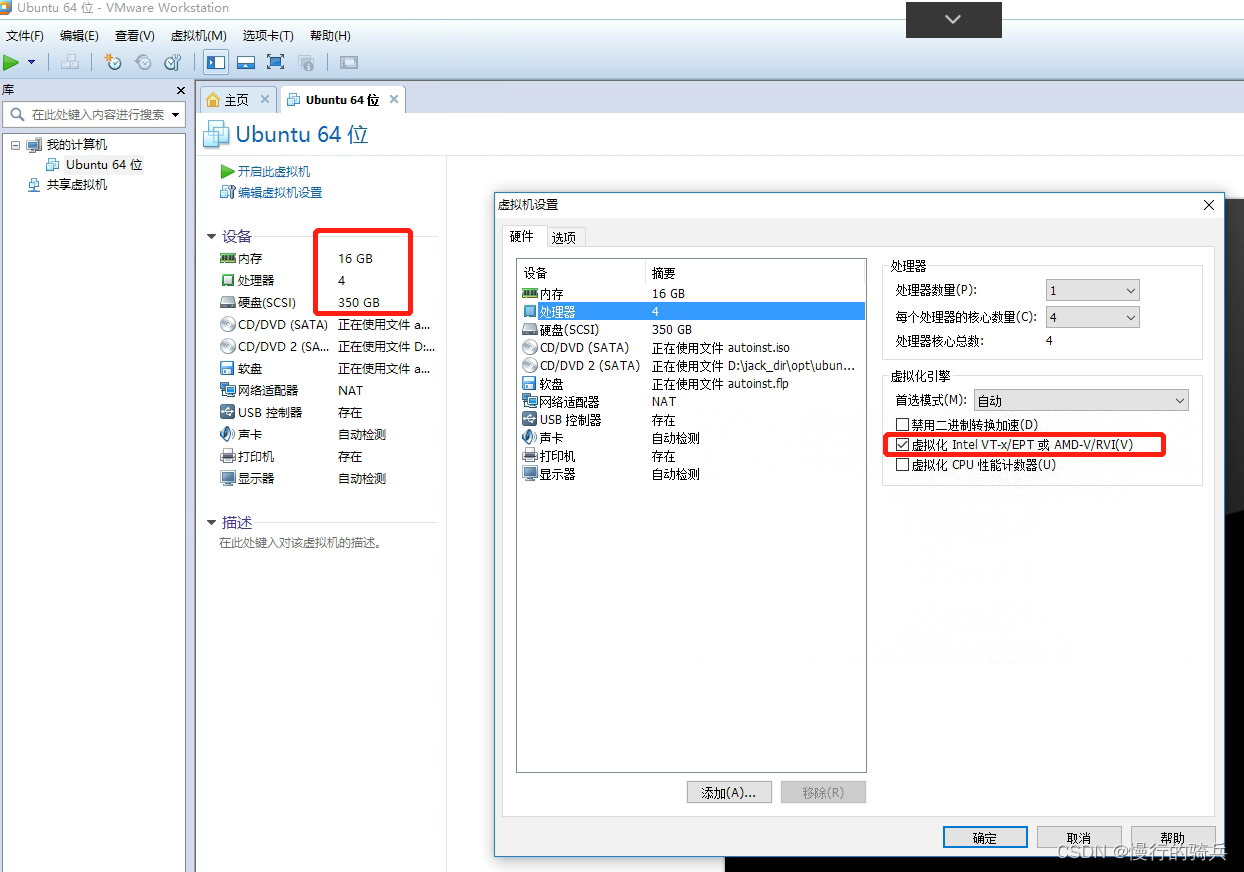1244x872 pixels.
Task: Click the thumbnail bar toolbar icon
Action: [246, 62]
